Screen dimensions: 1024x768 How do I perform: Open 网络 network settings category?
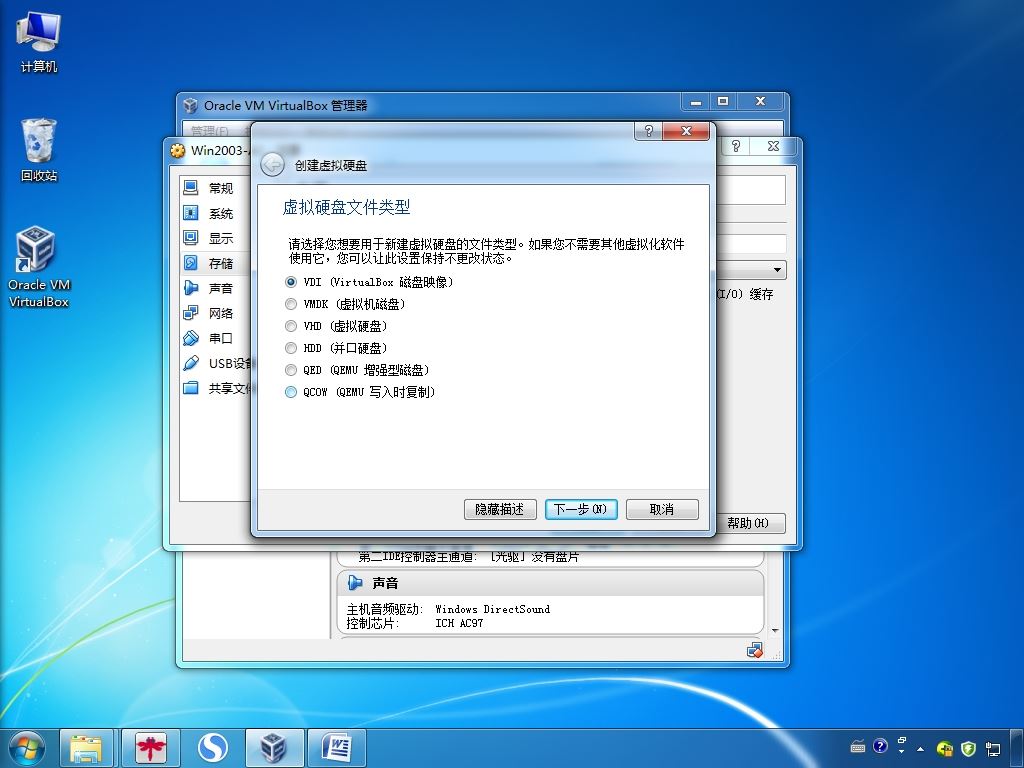pos(215,313)
